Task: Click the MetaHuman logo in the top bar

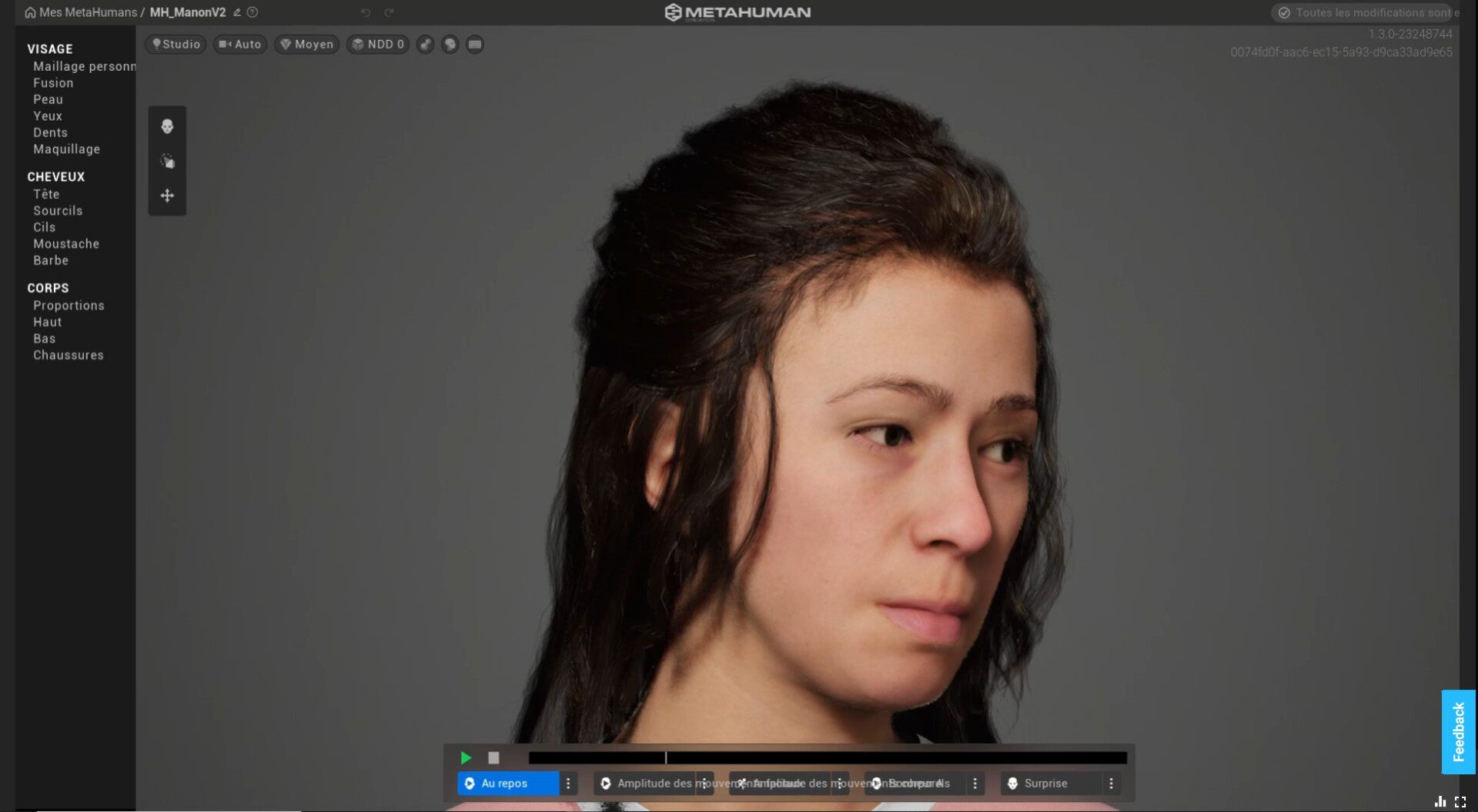Action: pos(737,12)
